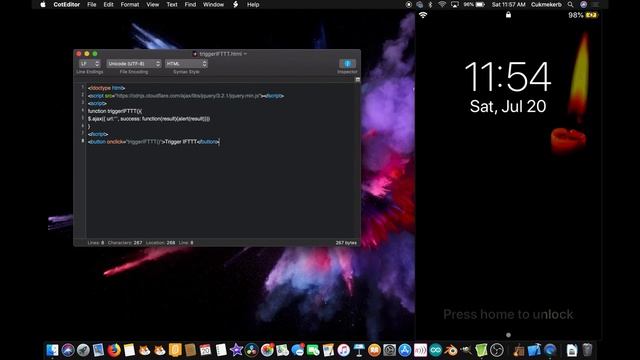
Task: Open the Window menu
Action: tap(213, 4)
